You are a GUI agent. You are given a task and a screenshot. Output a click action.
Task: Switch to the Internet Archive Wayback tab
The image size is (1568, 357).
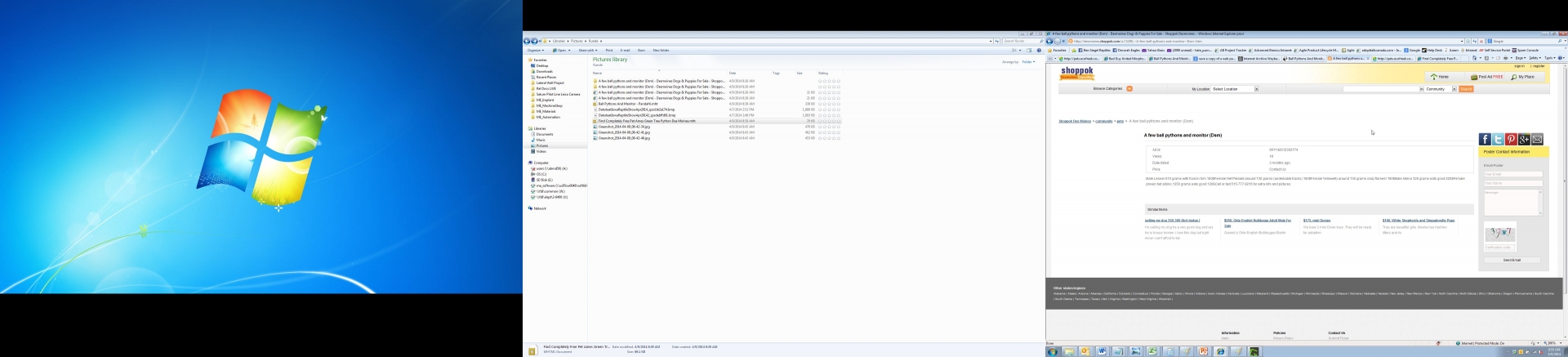pyautogui.click(x=1259, y=58)
